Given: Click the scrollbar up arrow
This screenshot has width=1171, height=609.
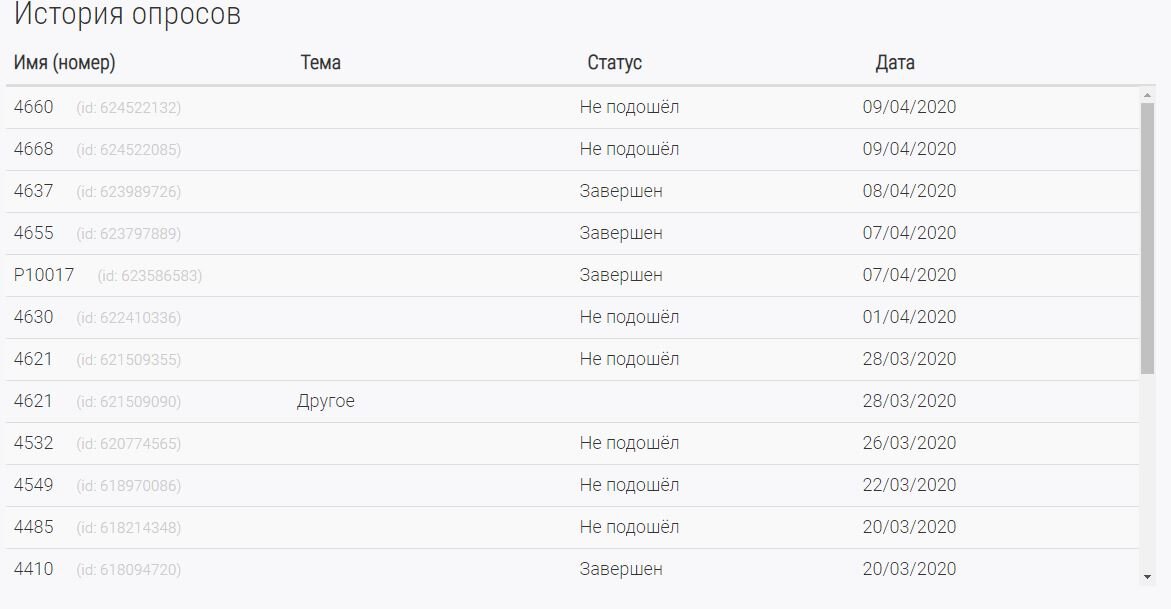Looking at the screenshot, I should (x=1147, y=95).
